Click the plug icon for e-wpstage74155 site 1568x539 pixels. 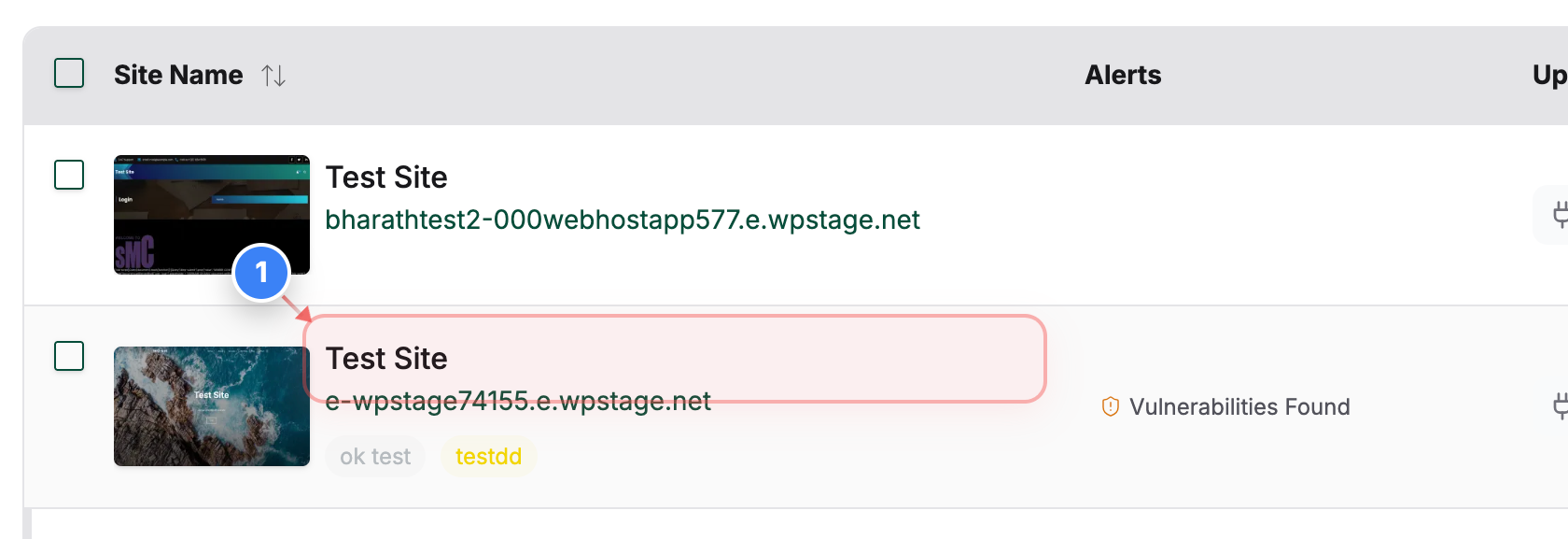[x=1561, y=406]
